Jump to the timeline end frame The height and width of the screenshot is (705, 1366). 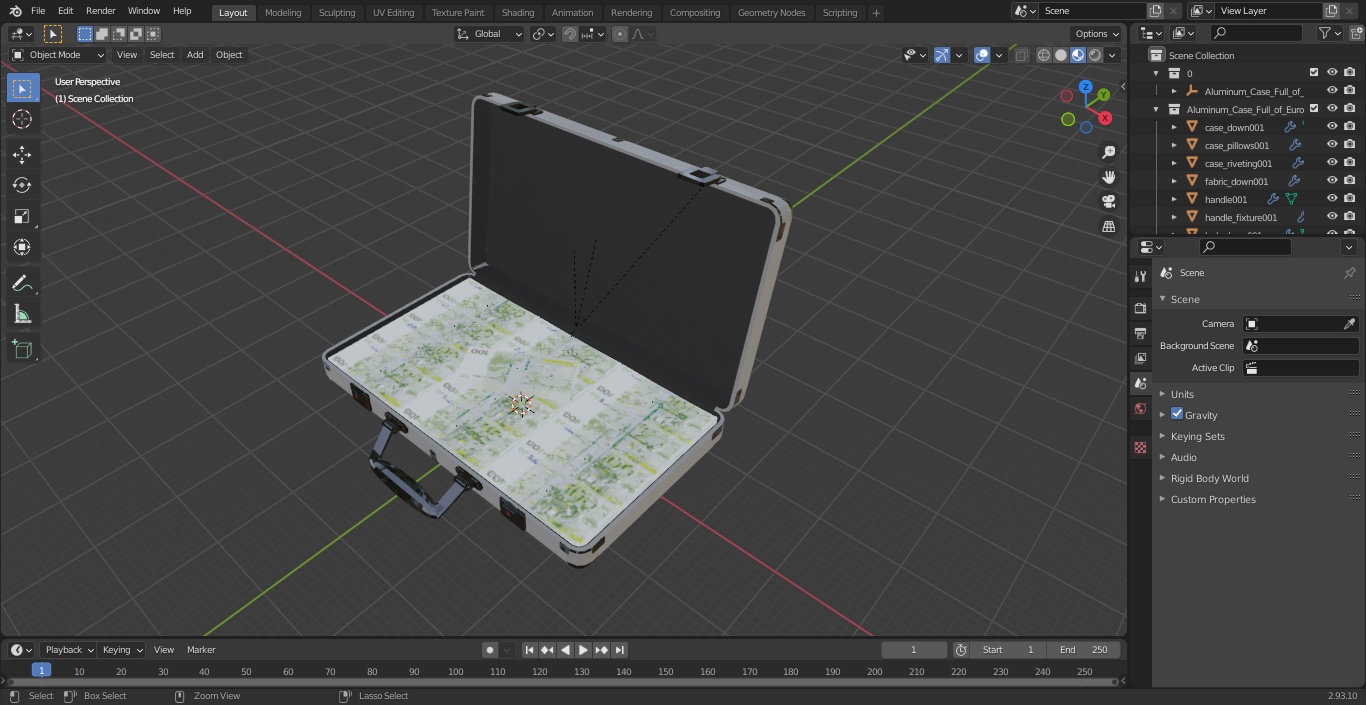pyautogui.click(x=620, y=650)
